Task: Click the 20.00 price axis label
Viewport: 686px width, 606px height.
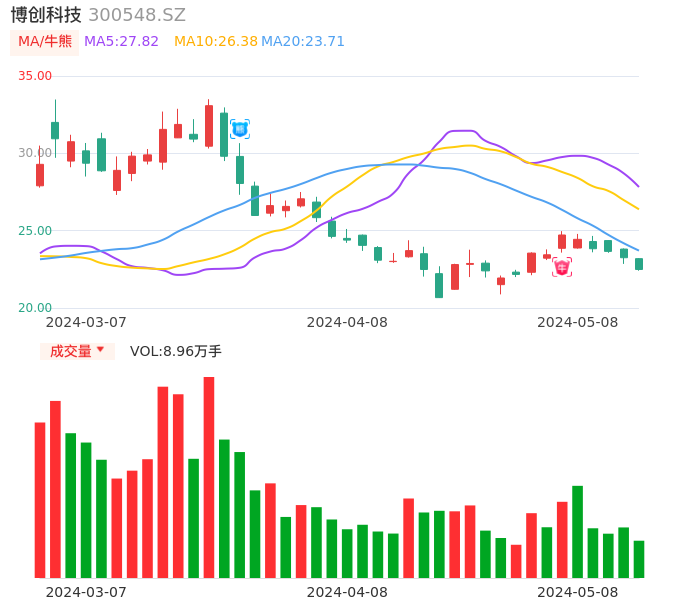Action: coord(35,308)
